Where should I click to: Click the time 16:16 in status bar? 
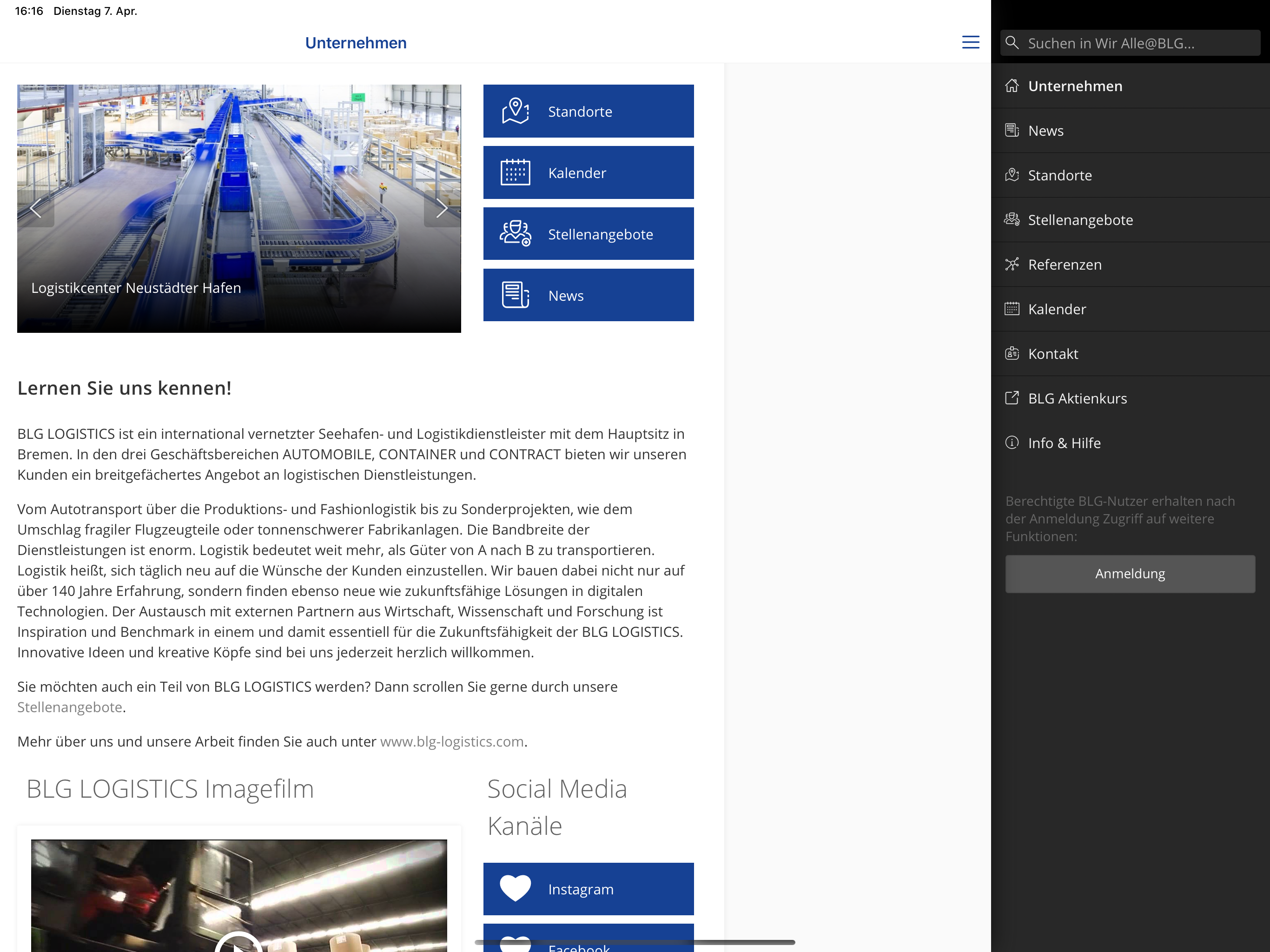click(29, 11)
